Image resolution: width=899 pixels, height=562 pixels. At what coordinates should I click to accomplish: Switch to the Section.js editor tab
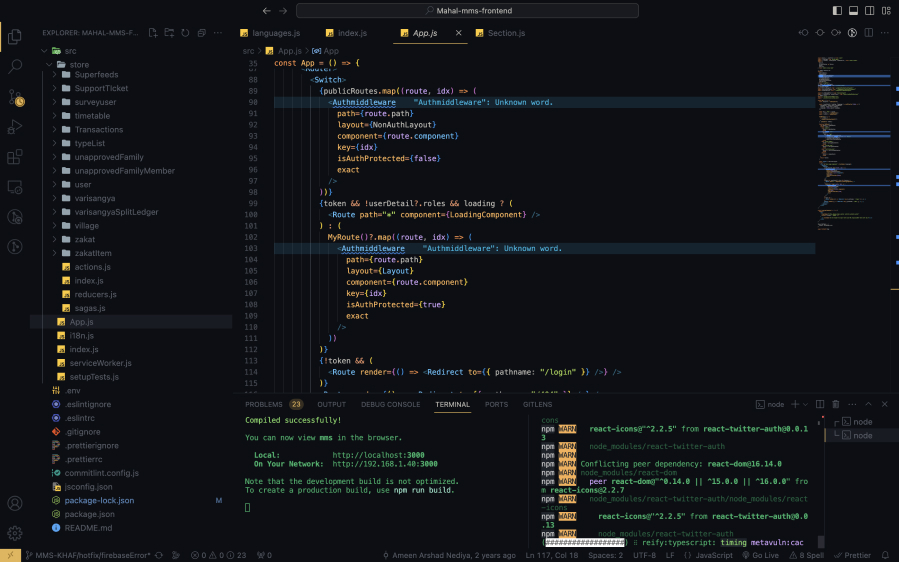point(506,33)
